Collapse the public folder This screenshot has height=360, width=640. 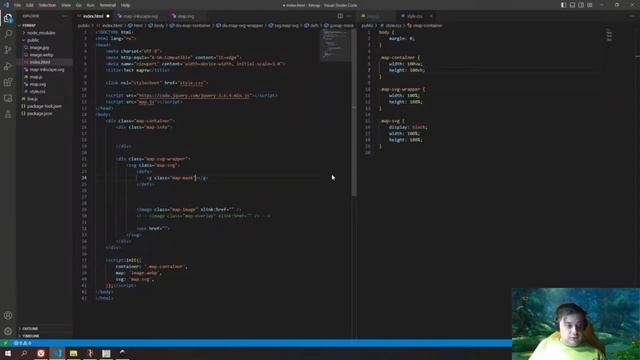click(x=33, y=40)
